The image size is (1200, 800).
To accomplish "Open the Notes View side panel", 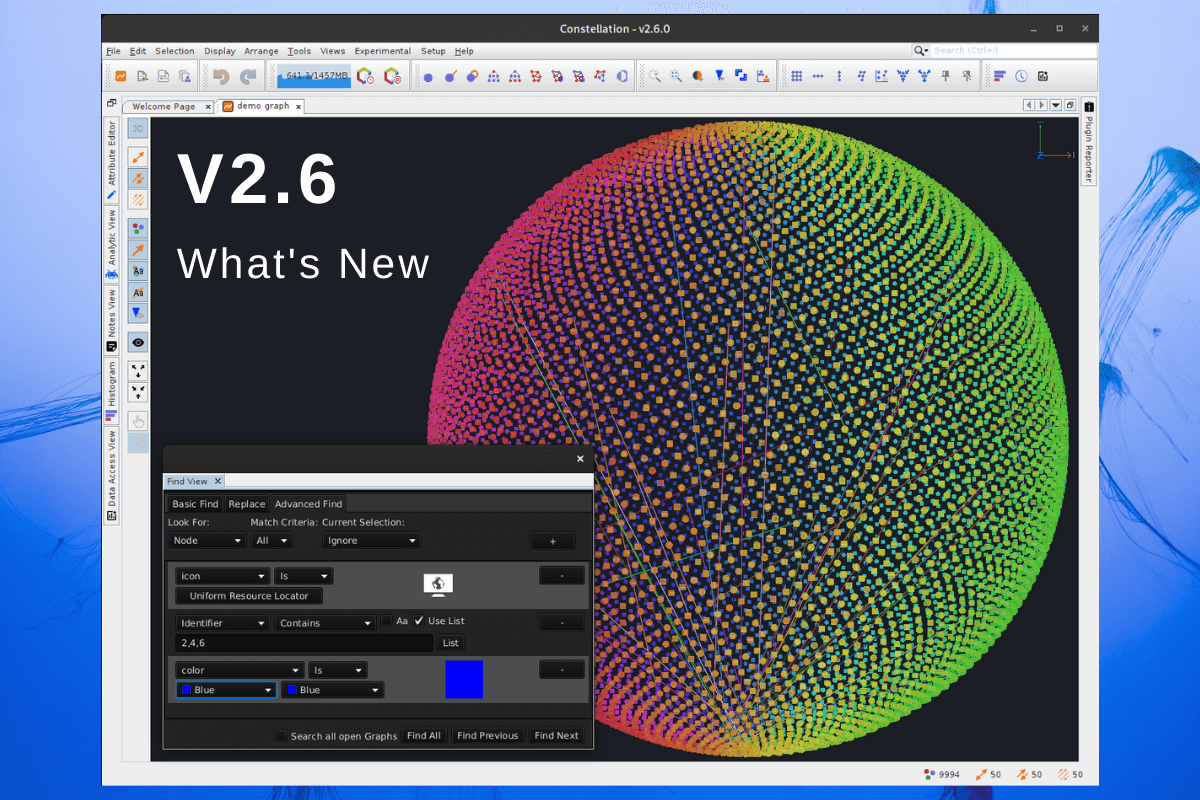I will (x=112, y=320).
